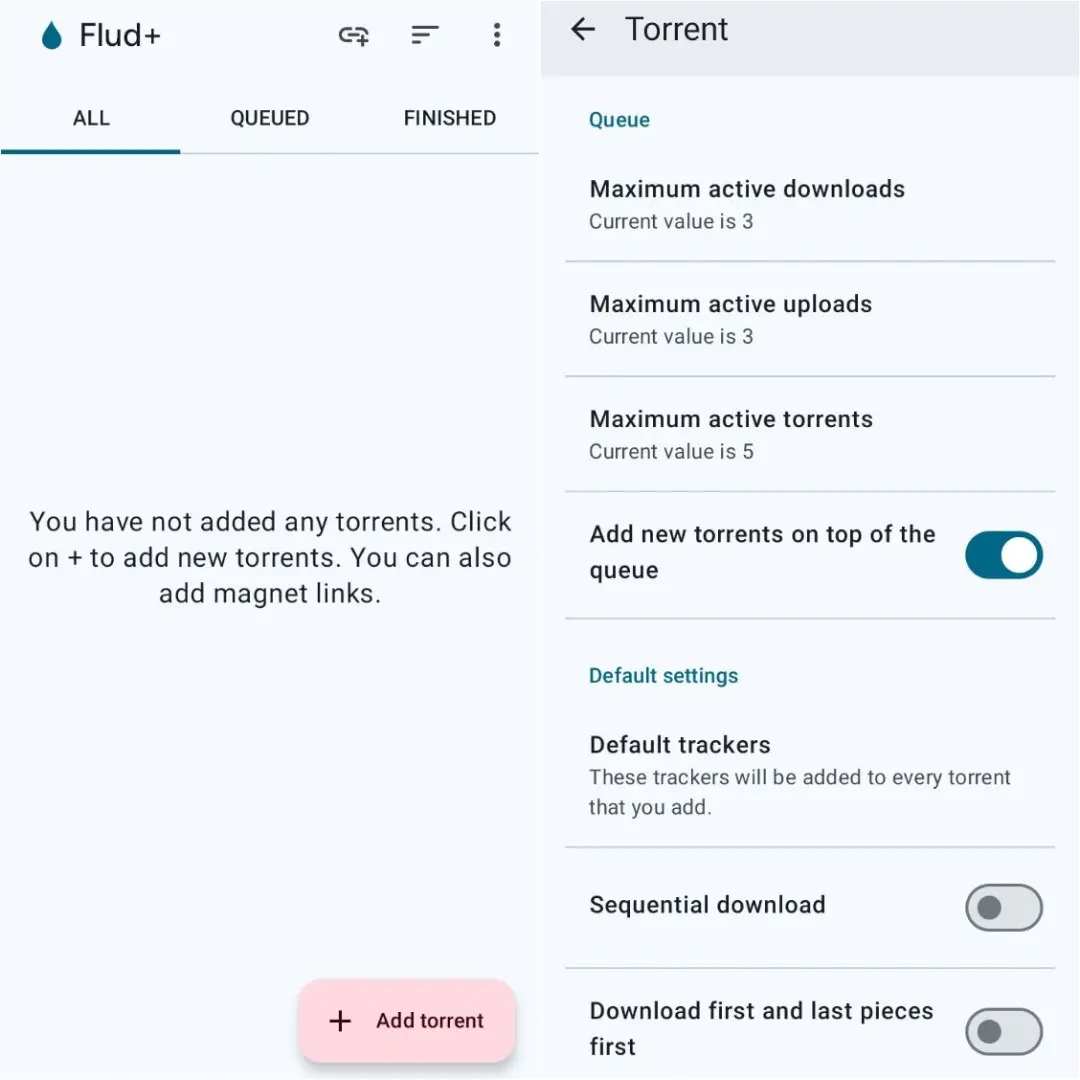Tap the Add torrent button
The height and width of the screenshot is (1080, 1080).
(x=407, y=1021)
